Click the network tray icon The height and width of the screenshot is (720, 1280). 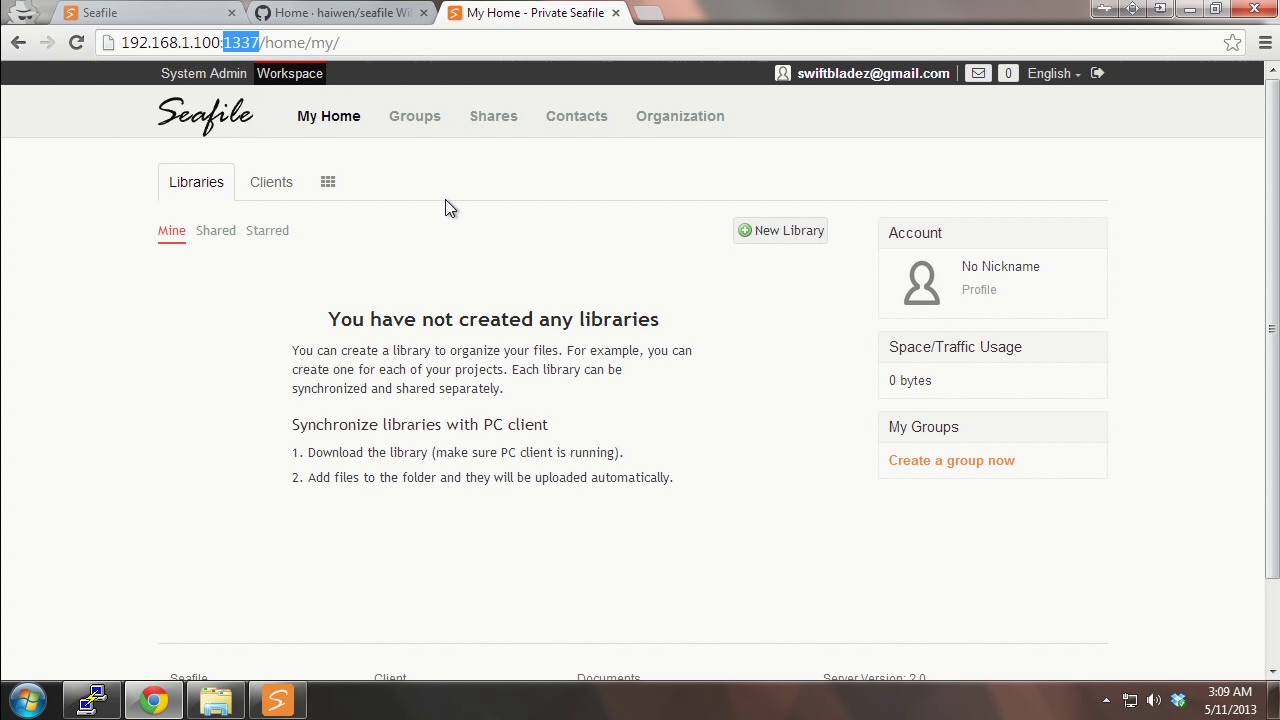click(x=1130, y=700)
